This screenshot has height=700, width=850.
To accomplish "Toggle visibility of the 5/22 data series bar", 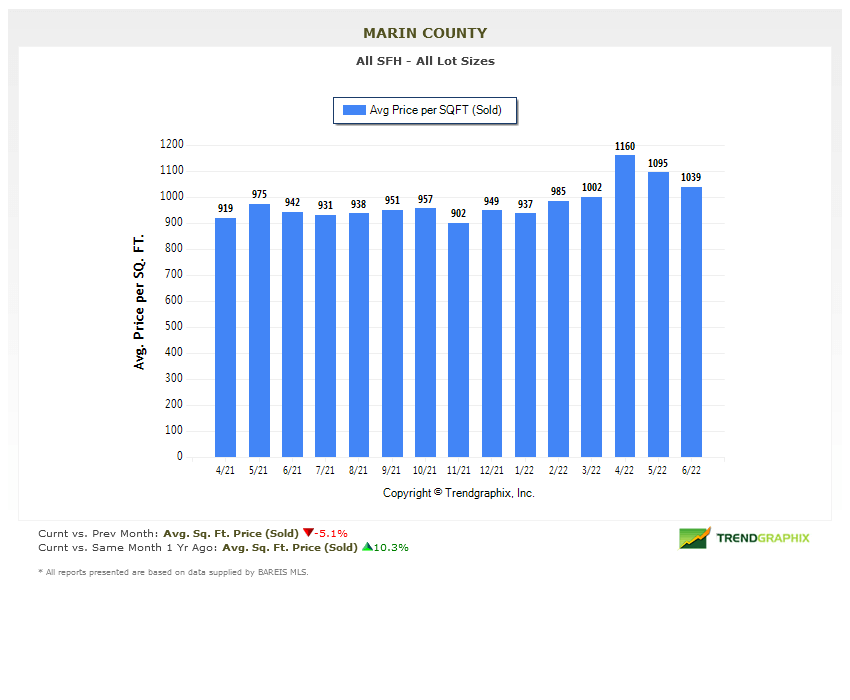I will pyautogui.click(x=657, y=310).
